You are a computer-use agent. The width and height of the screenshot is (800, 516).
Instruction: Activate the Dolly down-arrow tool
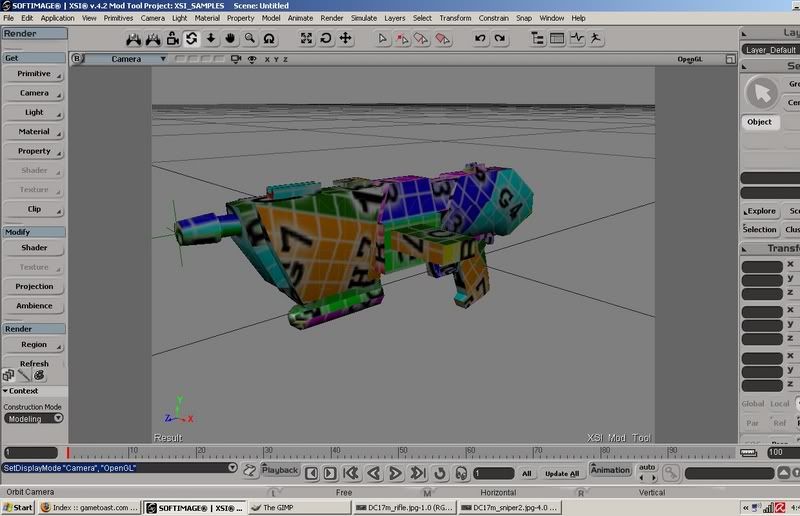(x=211, y=38)
